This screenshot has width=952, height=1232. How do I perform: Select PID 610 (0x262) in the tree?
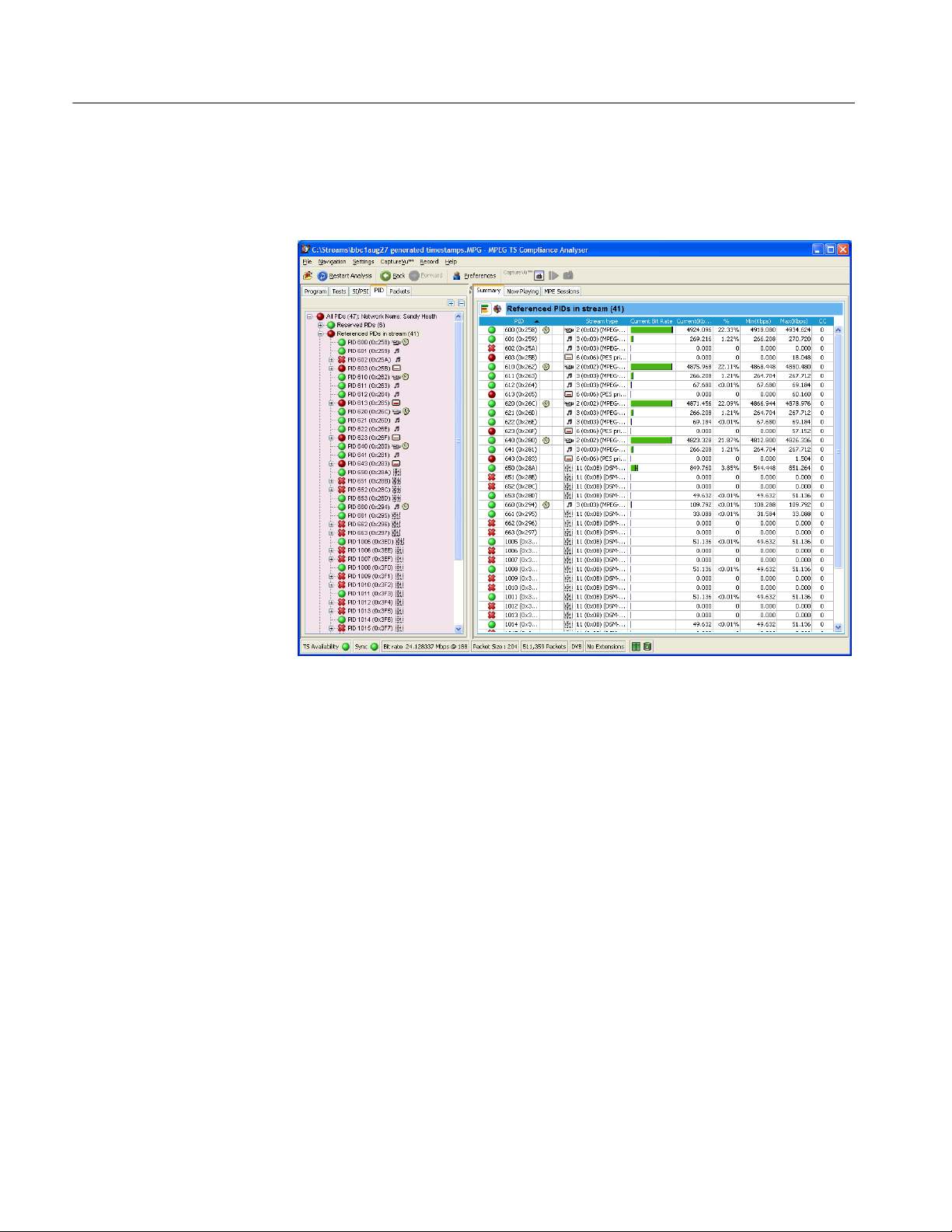point(368,377)
